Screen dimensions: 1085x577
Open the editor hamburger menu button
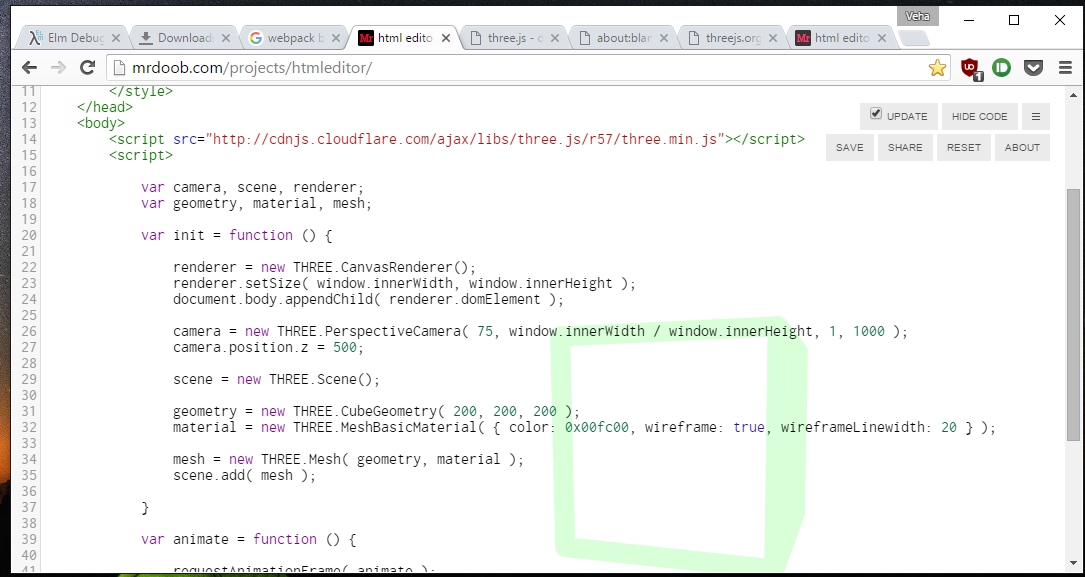[1036, 116]
